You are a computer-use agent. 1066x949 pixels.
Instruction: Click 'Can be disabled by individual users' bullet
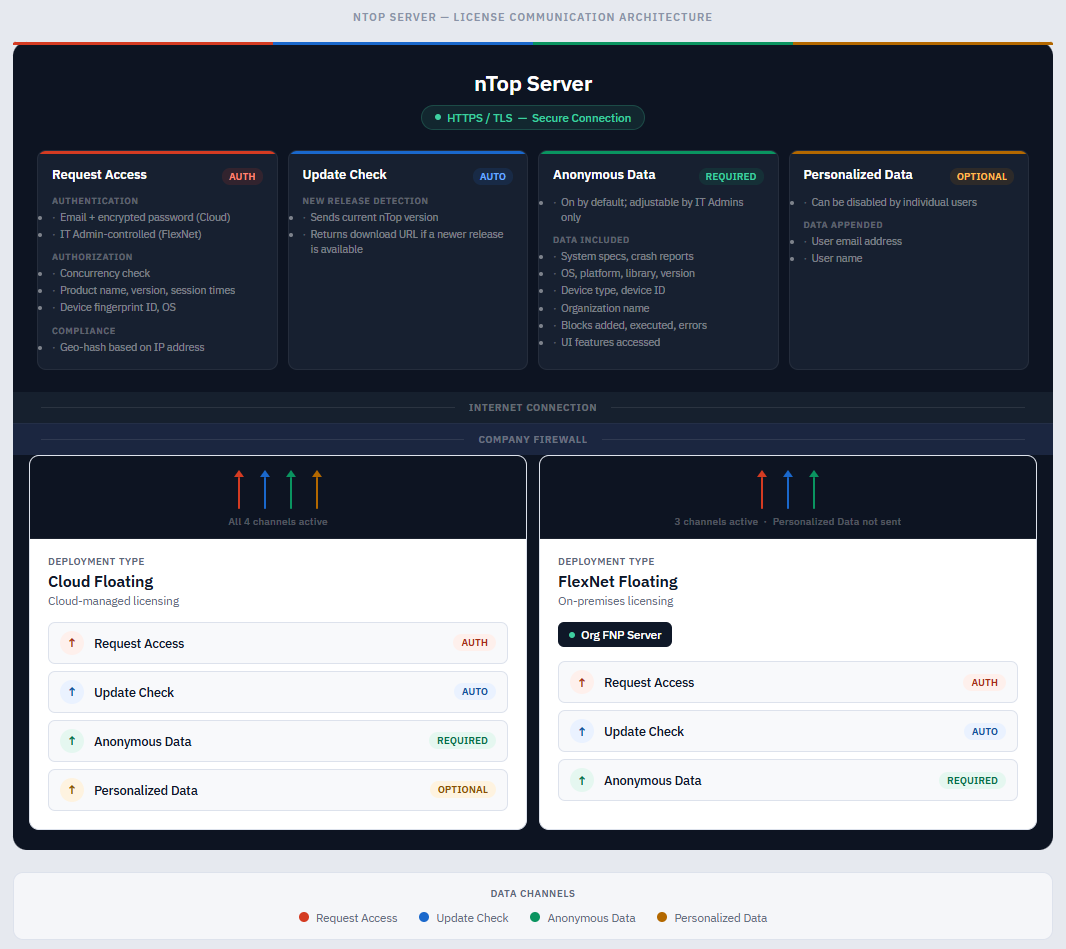point(893,202)
